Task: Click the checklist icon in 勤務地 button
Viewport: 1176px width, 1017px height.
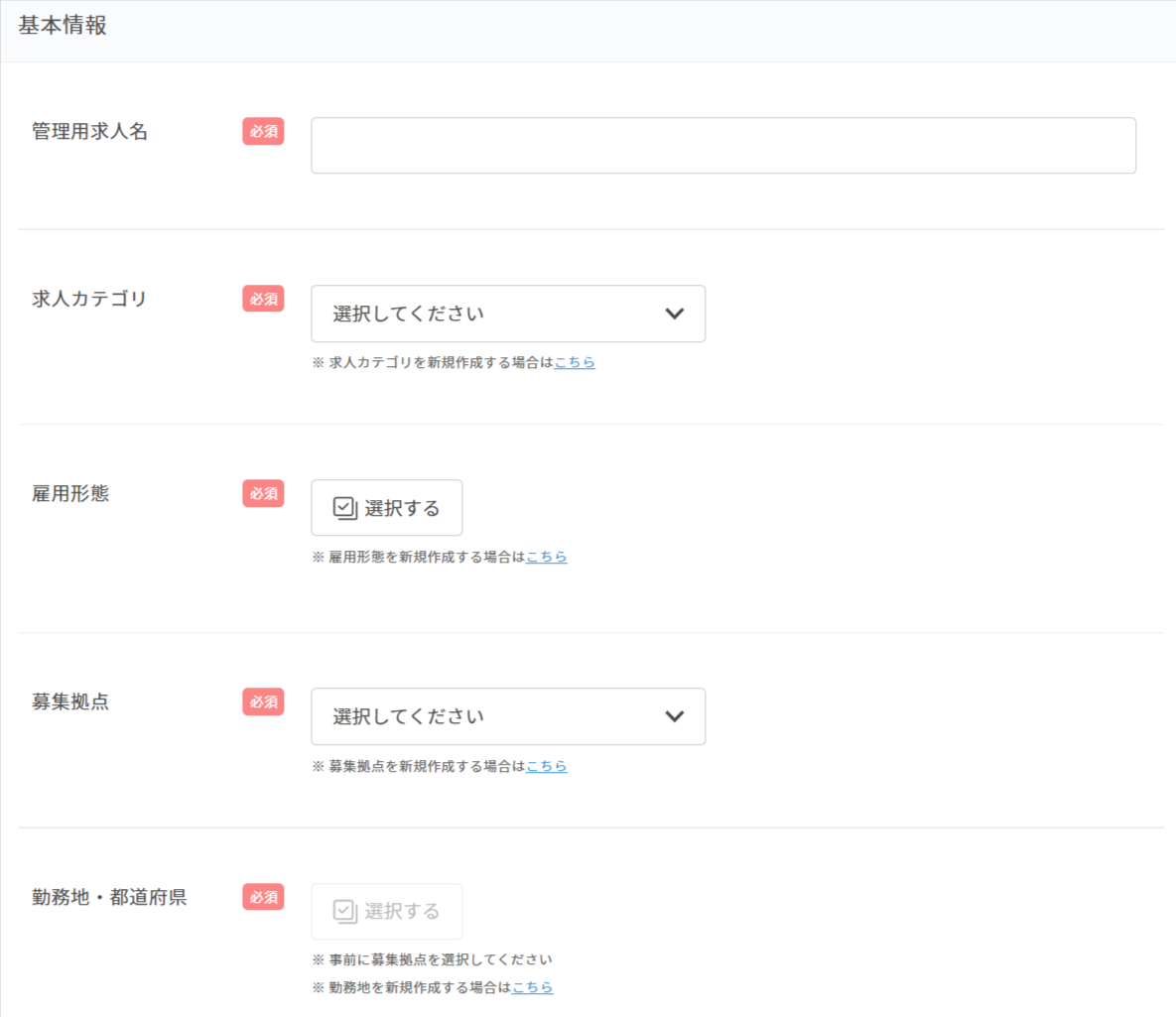Action: click(344, 911)
